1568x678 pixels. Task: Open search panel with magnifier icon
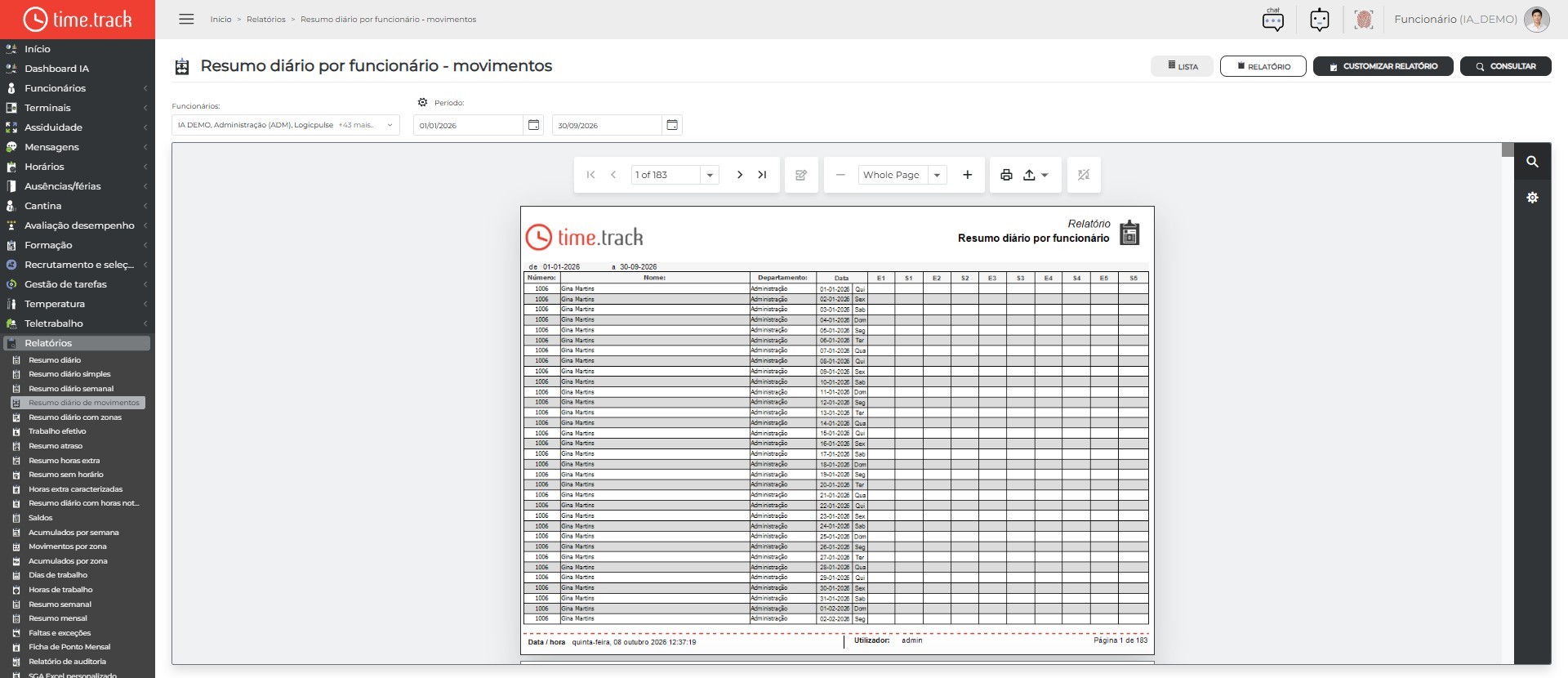click(x=1532, y=162)
